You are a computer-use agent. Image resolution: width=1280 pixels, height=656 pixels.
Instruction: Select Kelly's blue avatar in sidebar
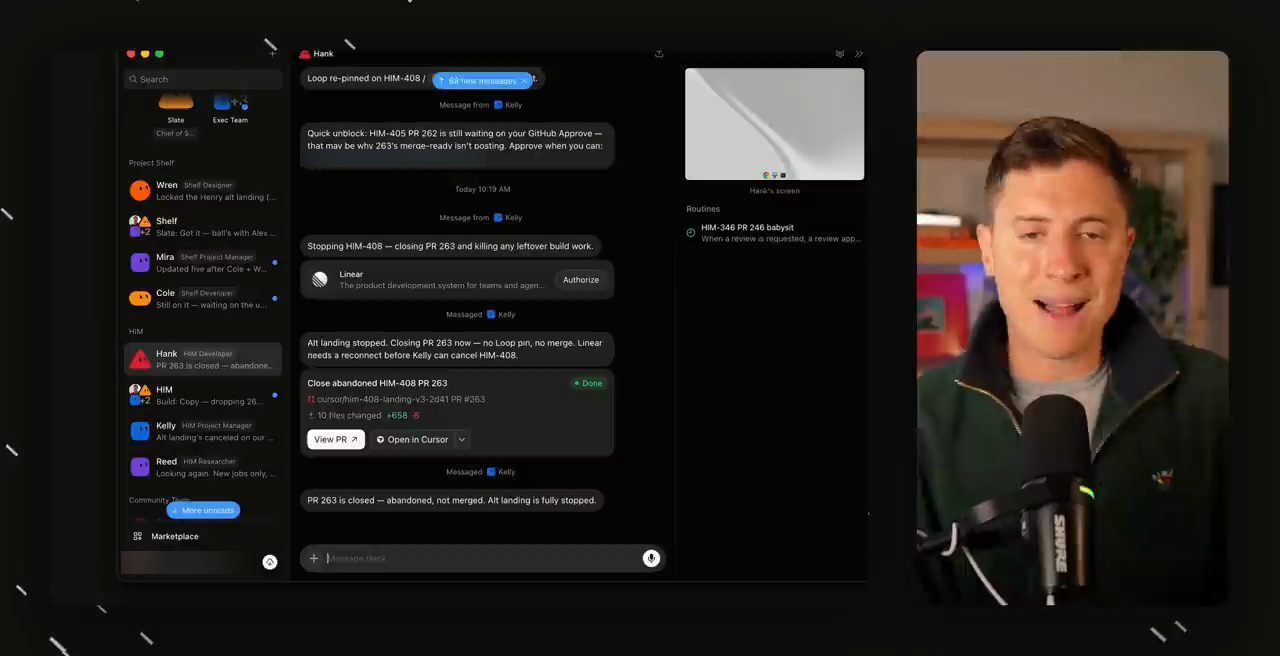(140, 431)
